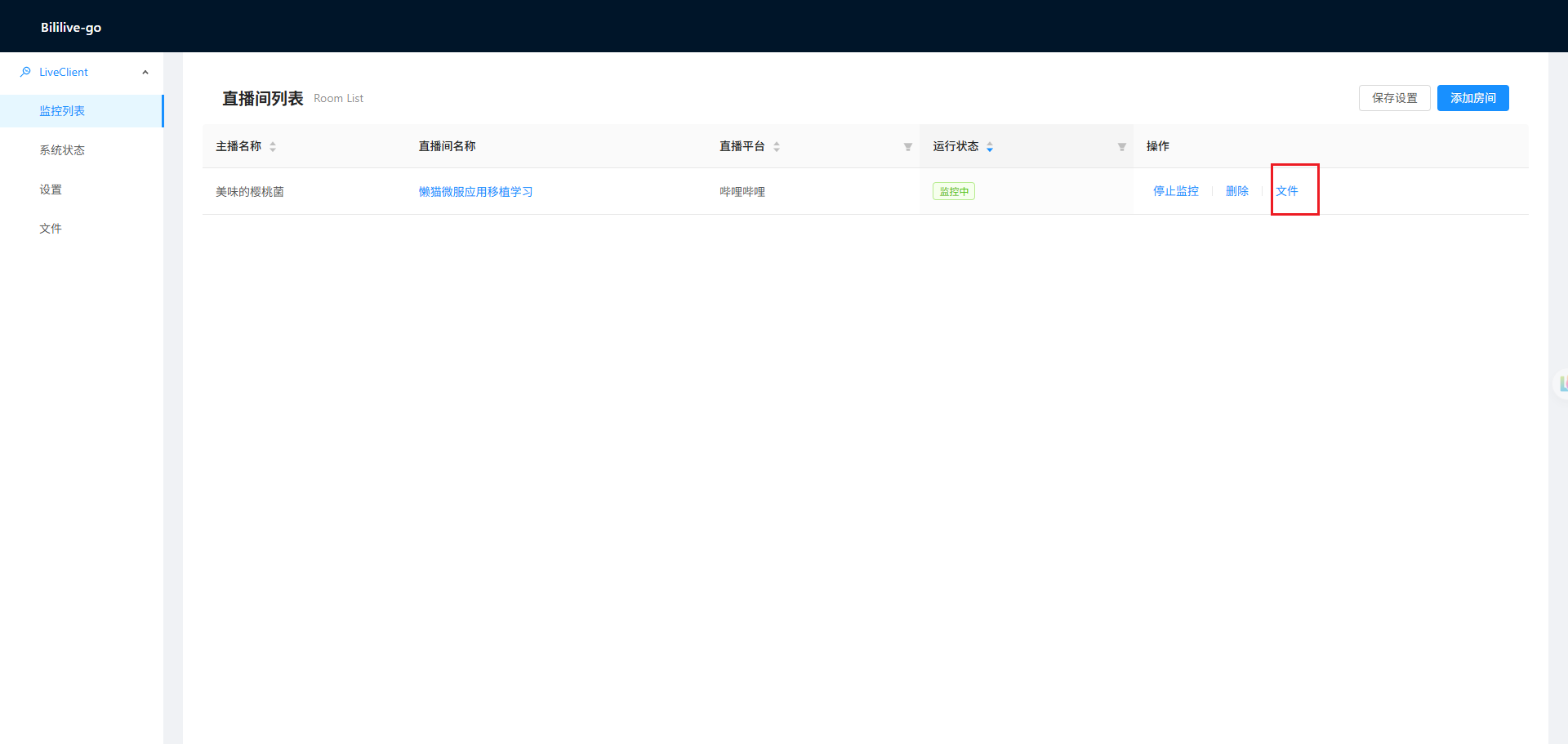Click 删除 for the 美味的樱桃菌 room
The height and width of the screenshot is (744, 1568).
coord(1237,191)
